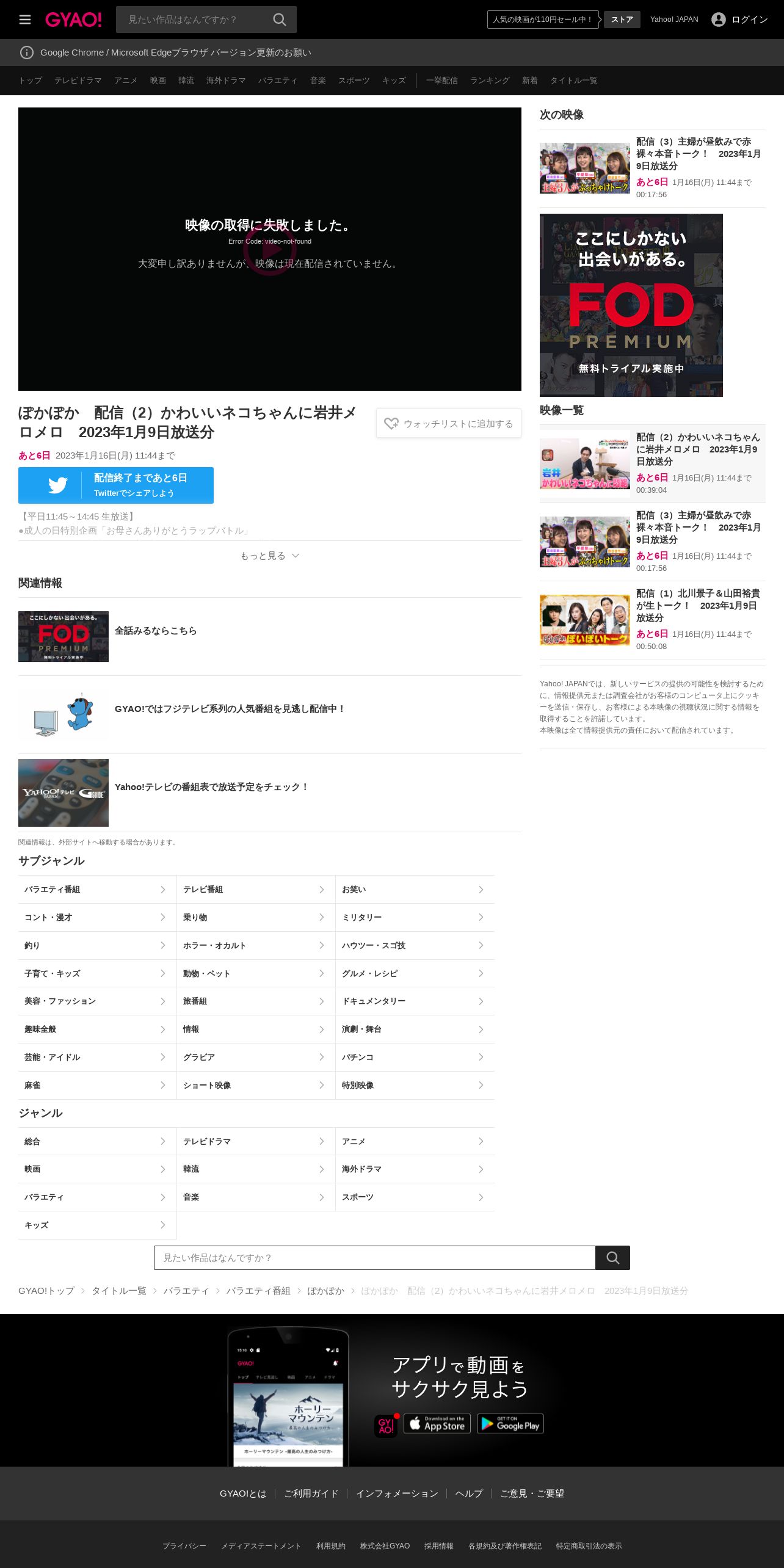
Task: Open the hamburger menu icon
Action: (25, 20)
